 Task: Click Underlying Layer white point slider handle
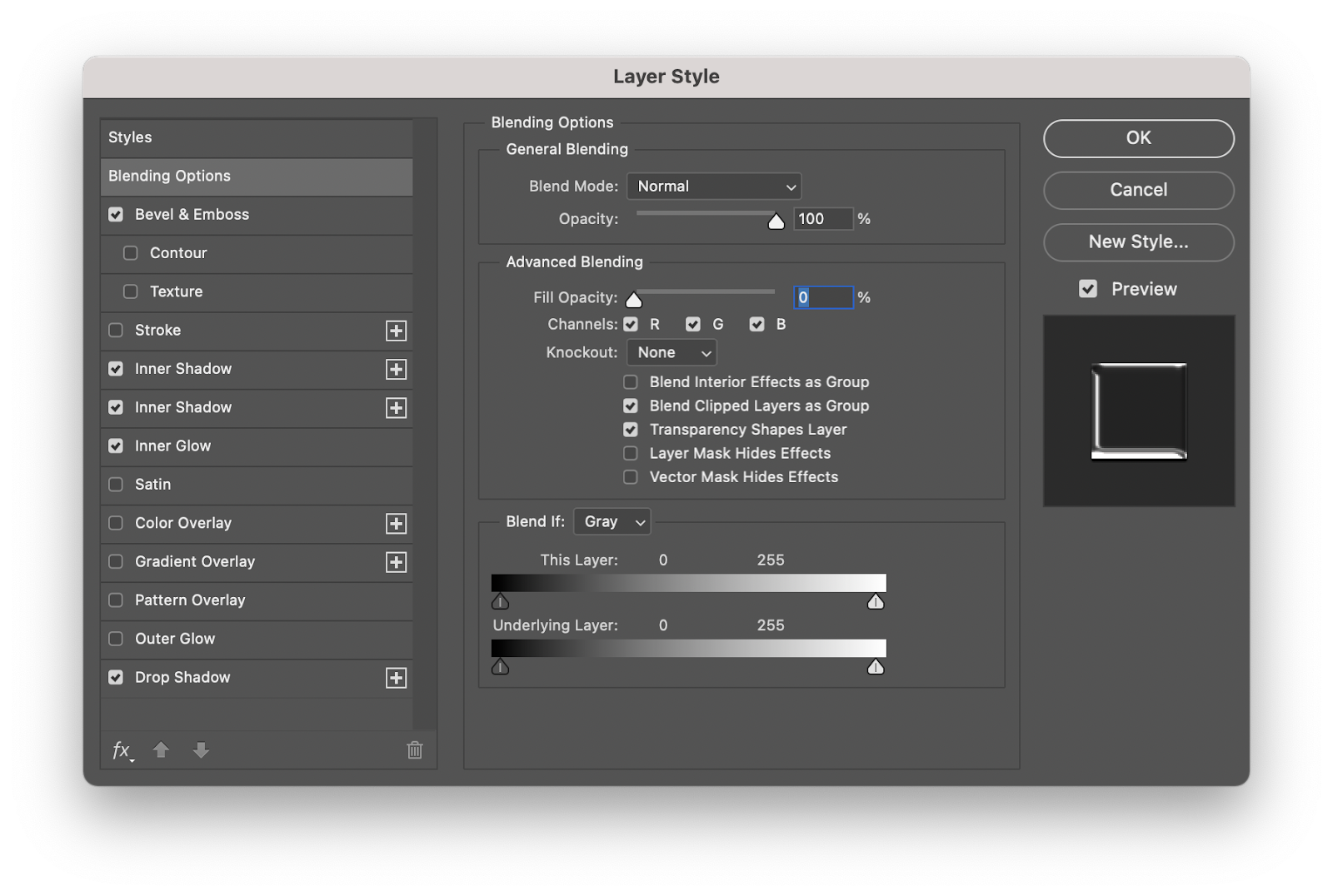point(876,666)
